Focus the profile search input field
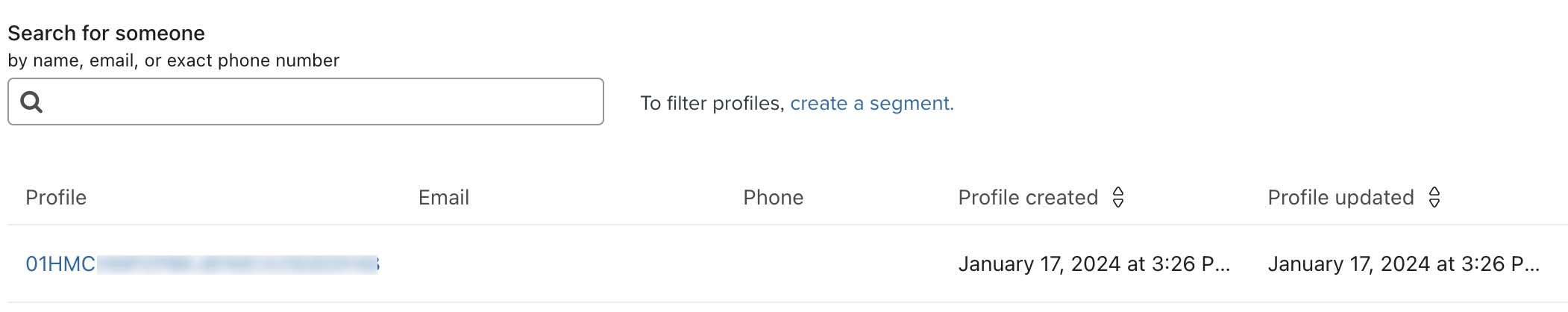The width and height of the screenshot is (1568, 312). pyautogui.click(x=321, y=102)
